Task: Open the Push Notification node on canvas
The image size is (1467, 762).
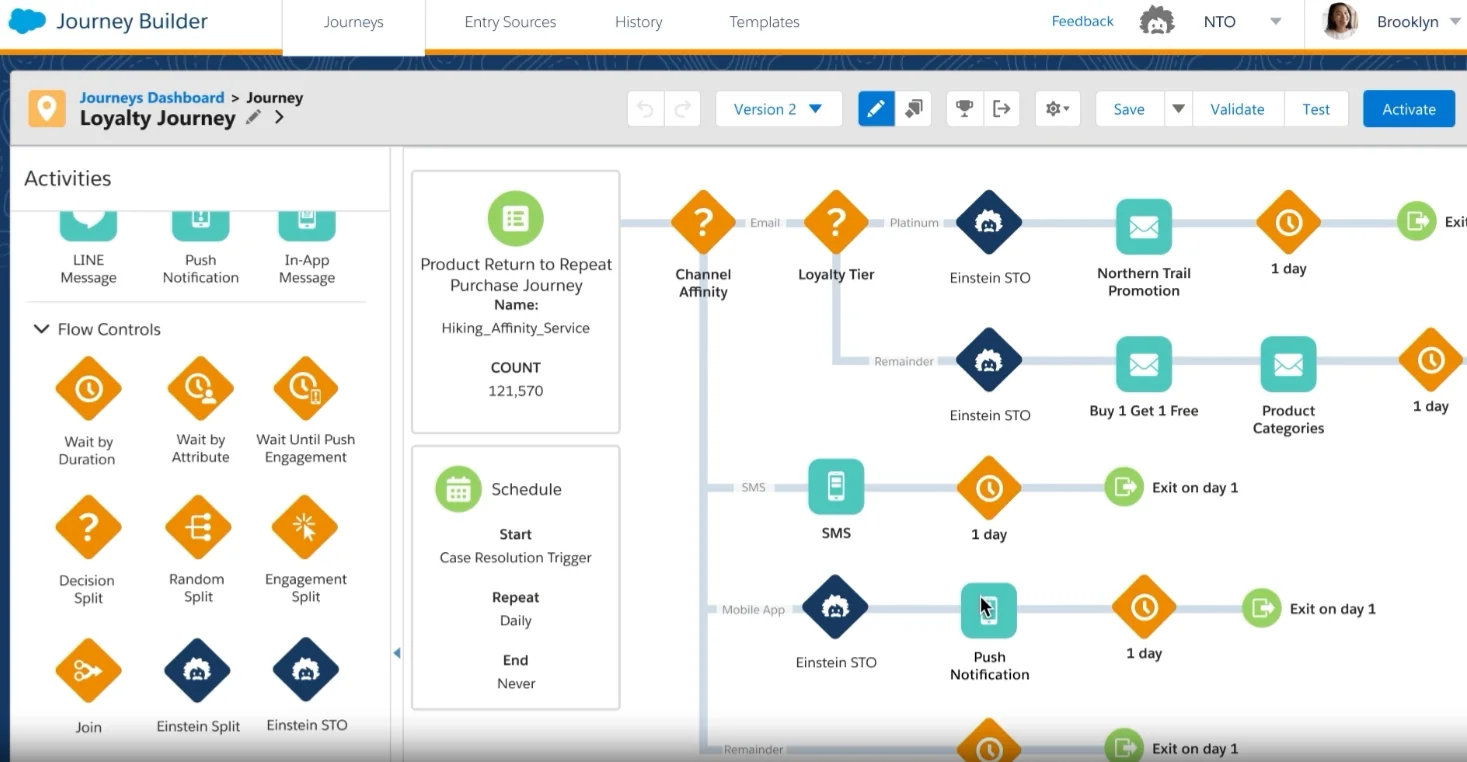Action: click(x=988, y=610)
